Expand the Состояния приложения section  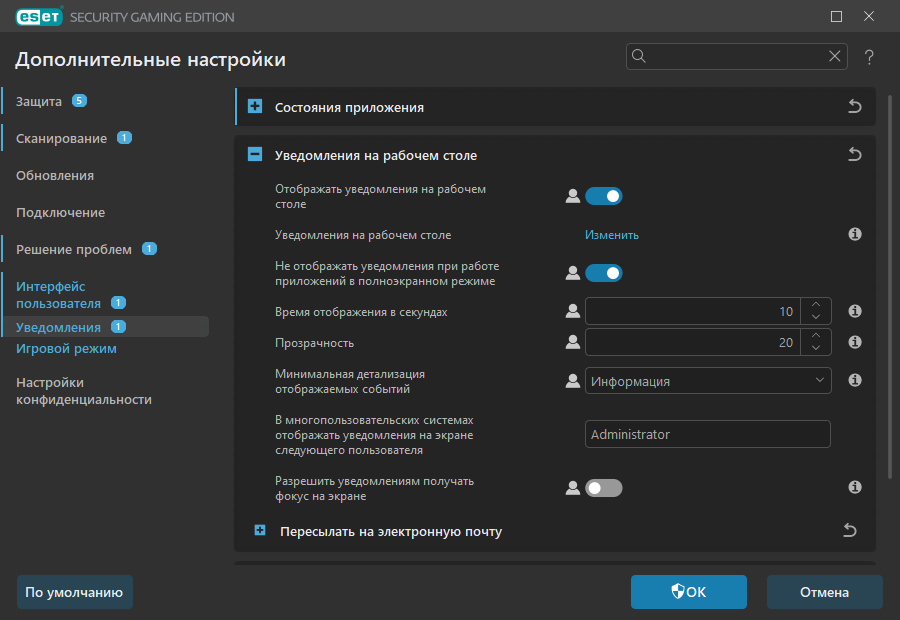pyautogui.click(x=255, y=106)
